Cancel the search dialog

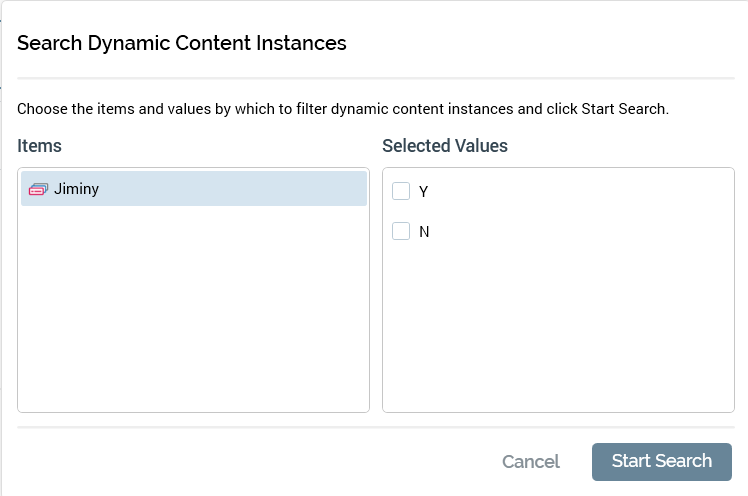click(x=530, y=462)
